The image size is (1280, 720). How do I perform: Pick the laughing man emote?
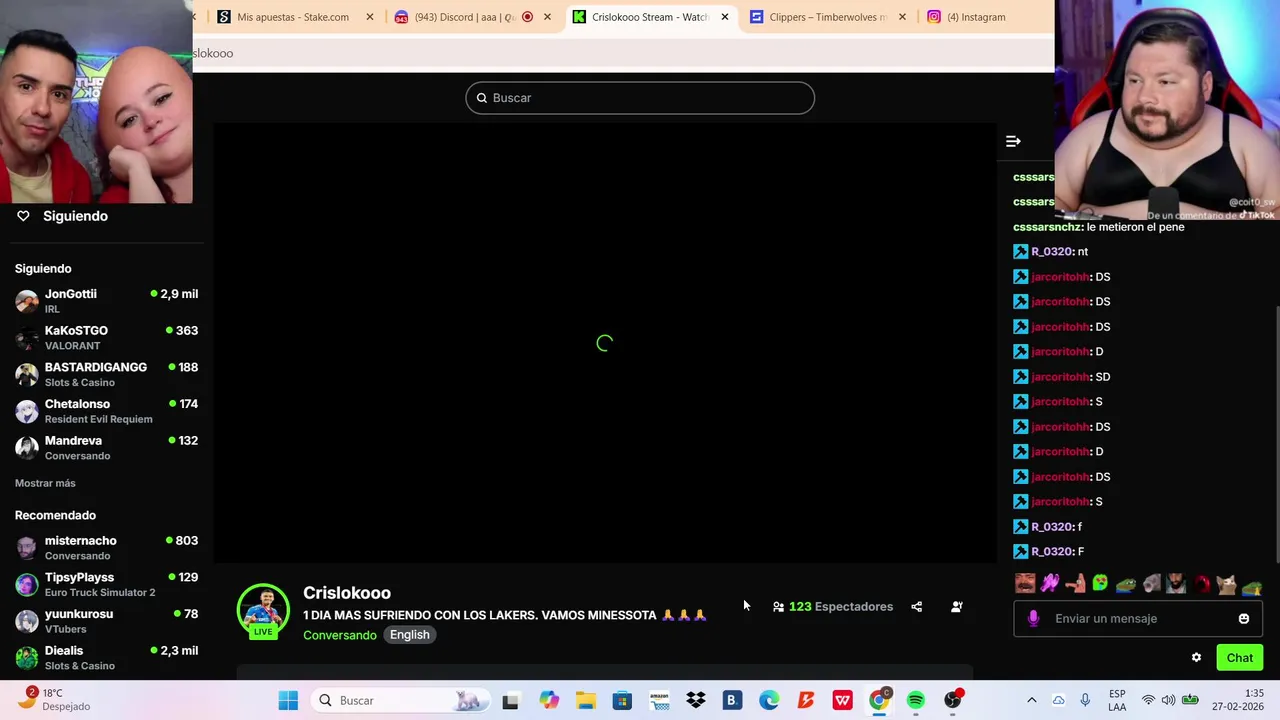point(1025,584)
